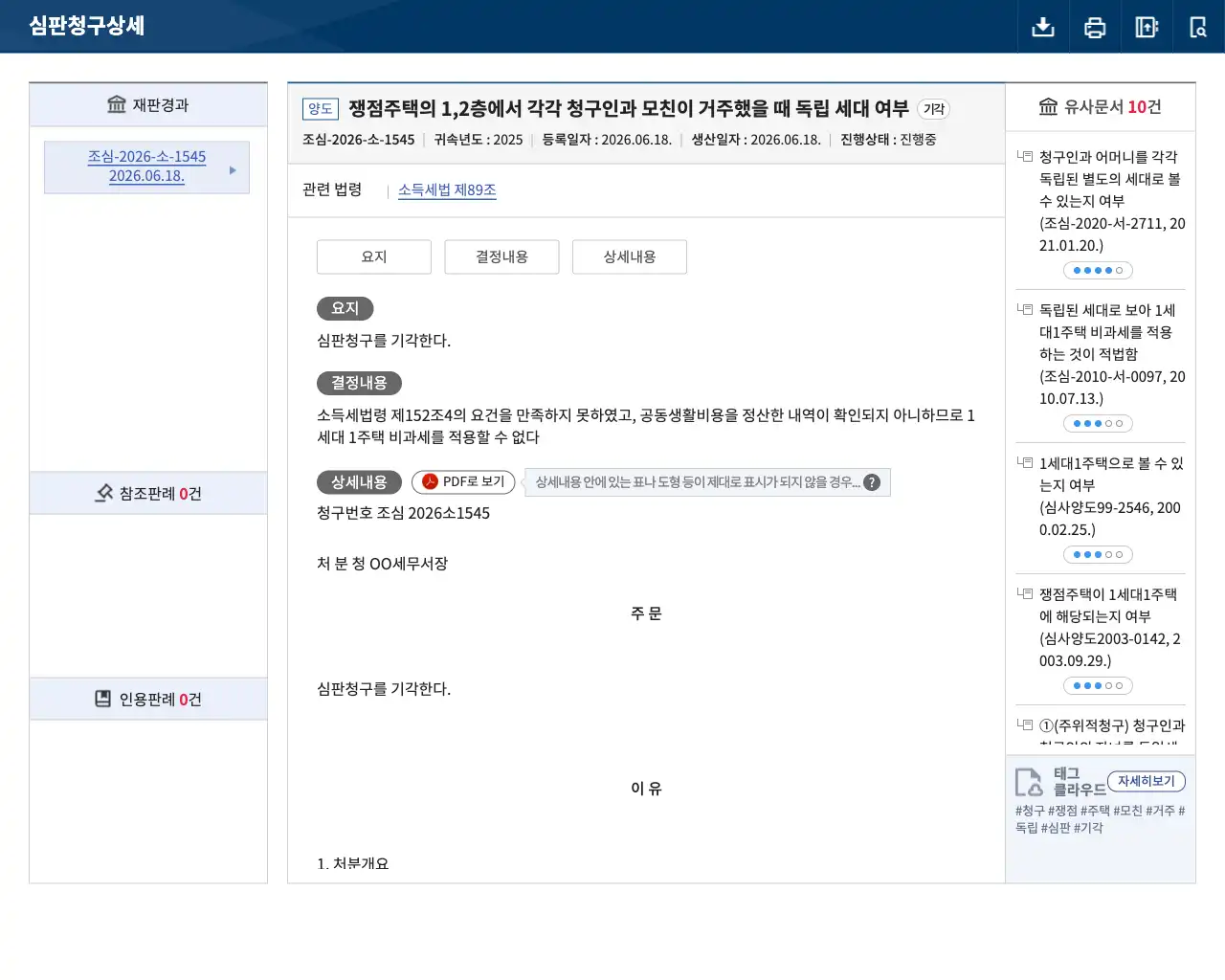Click the 진행상태 : 진행중 text
Viewport: 1225px width, 980px height.
pos(888,140)
